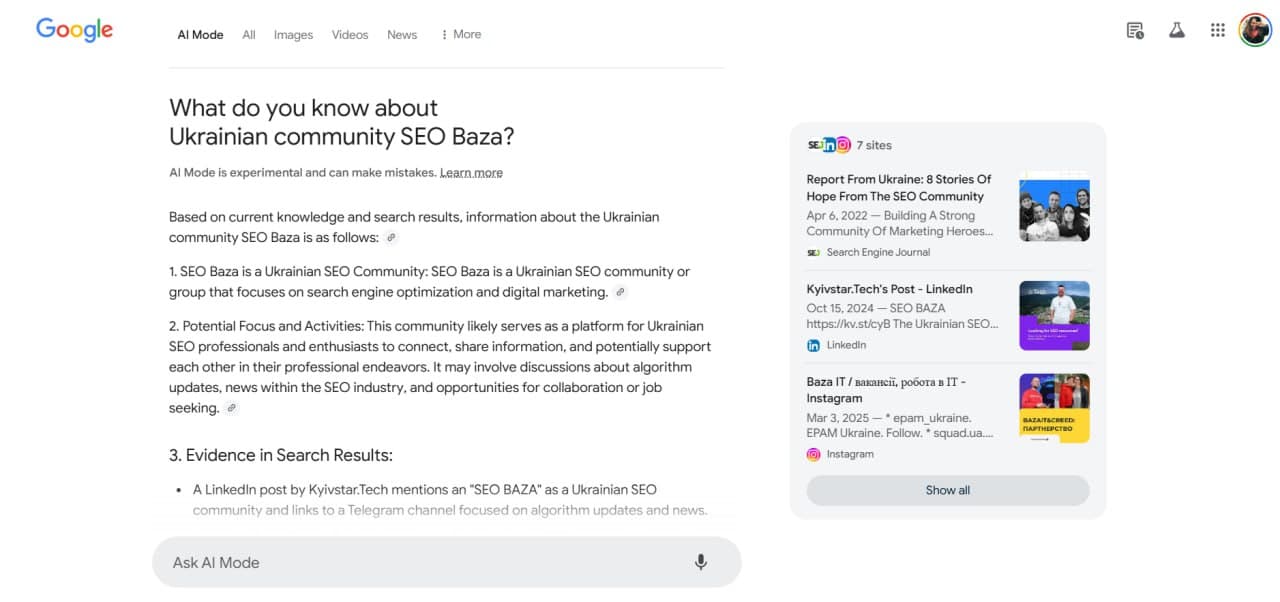1280x602 pixels.
Task: Click the "7 sites" label
Action: (x=874, y=145)
